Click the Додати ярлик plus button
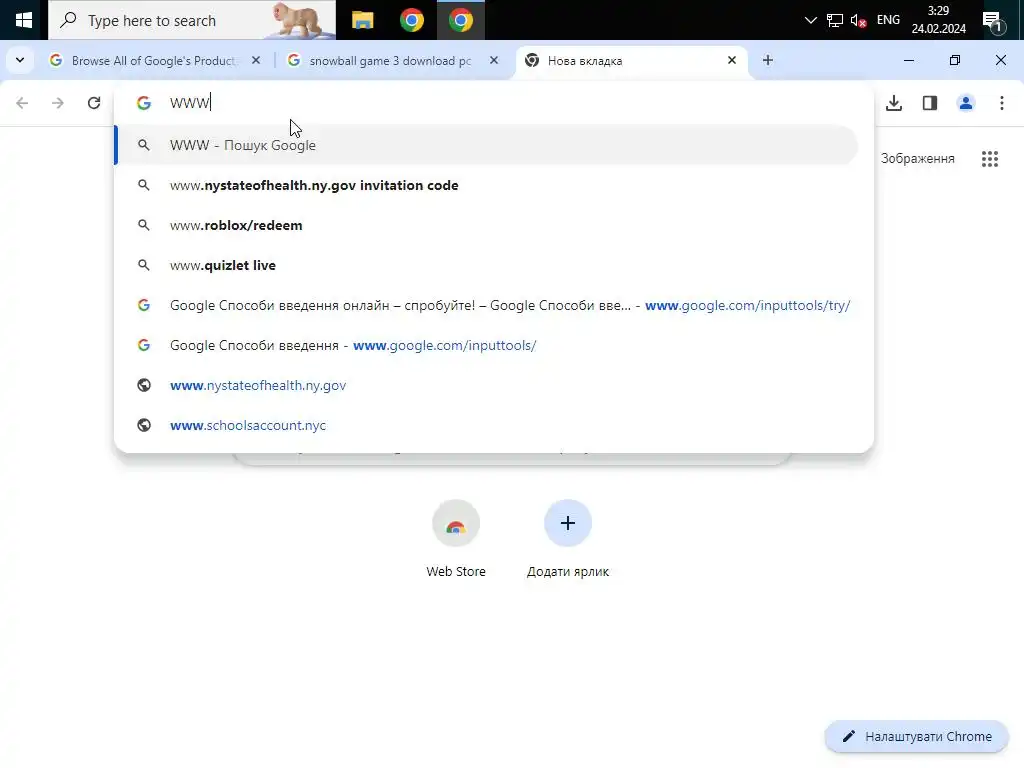This screenshot has width=1024, height=768. 568,523
